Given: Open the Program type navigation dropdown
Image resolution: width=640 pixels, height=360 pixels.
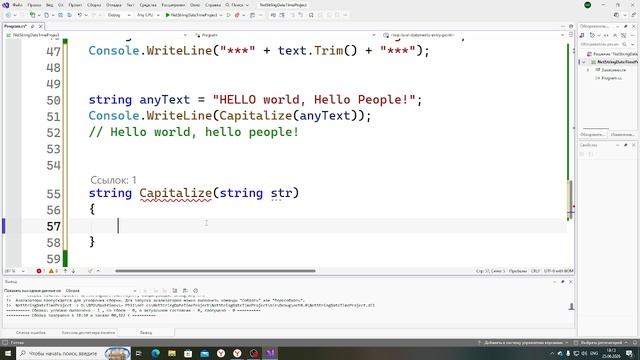Looking at the screenshot, I should coord(285,35).
